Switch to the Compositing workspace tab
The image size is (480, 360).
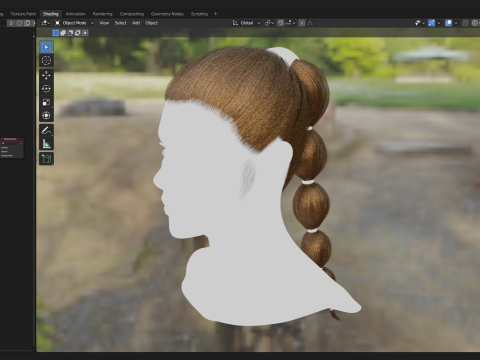pos(132,14)
